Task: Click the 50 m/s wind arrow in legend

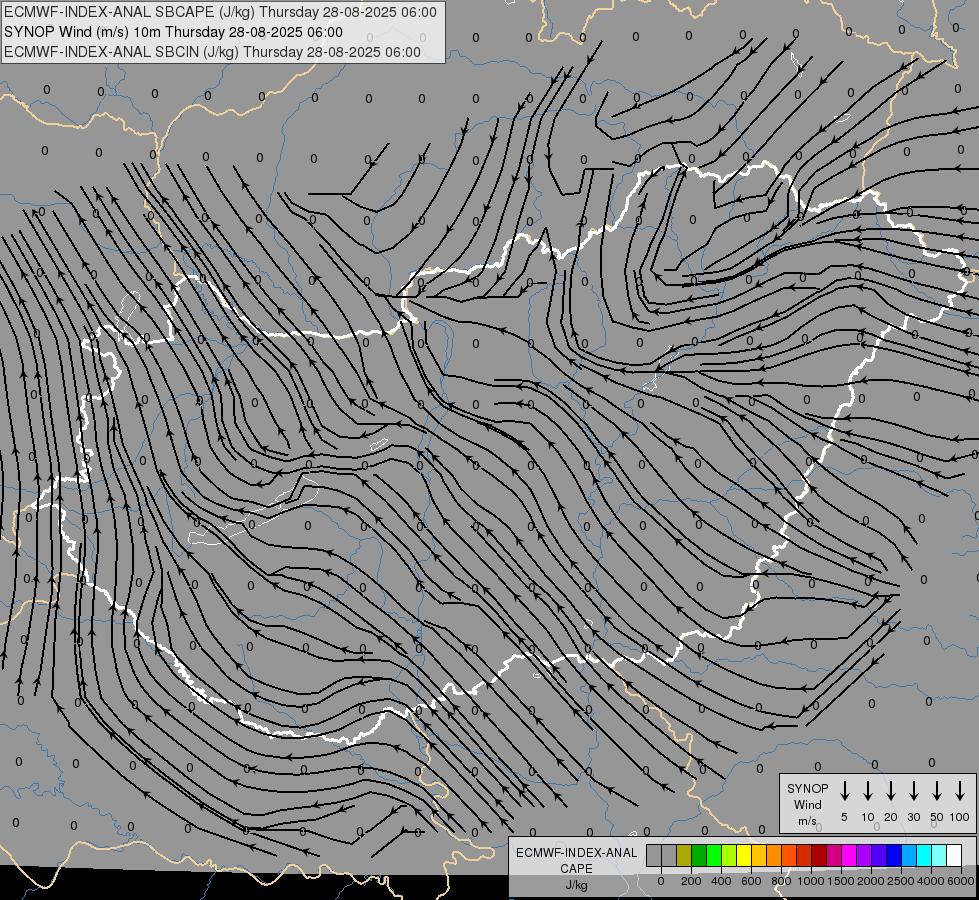Action: 937,791
